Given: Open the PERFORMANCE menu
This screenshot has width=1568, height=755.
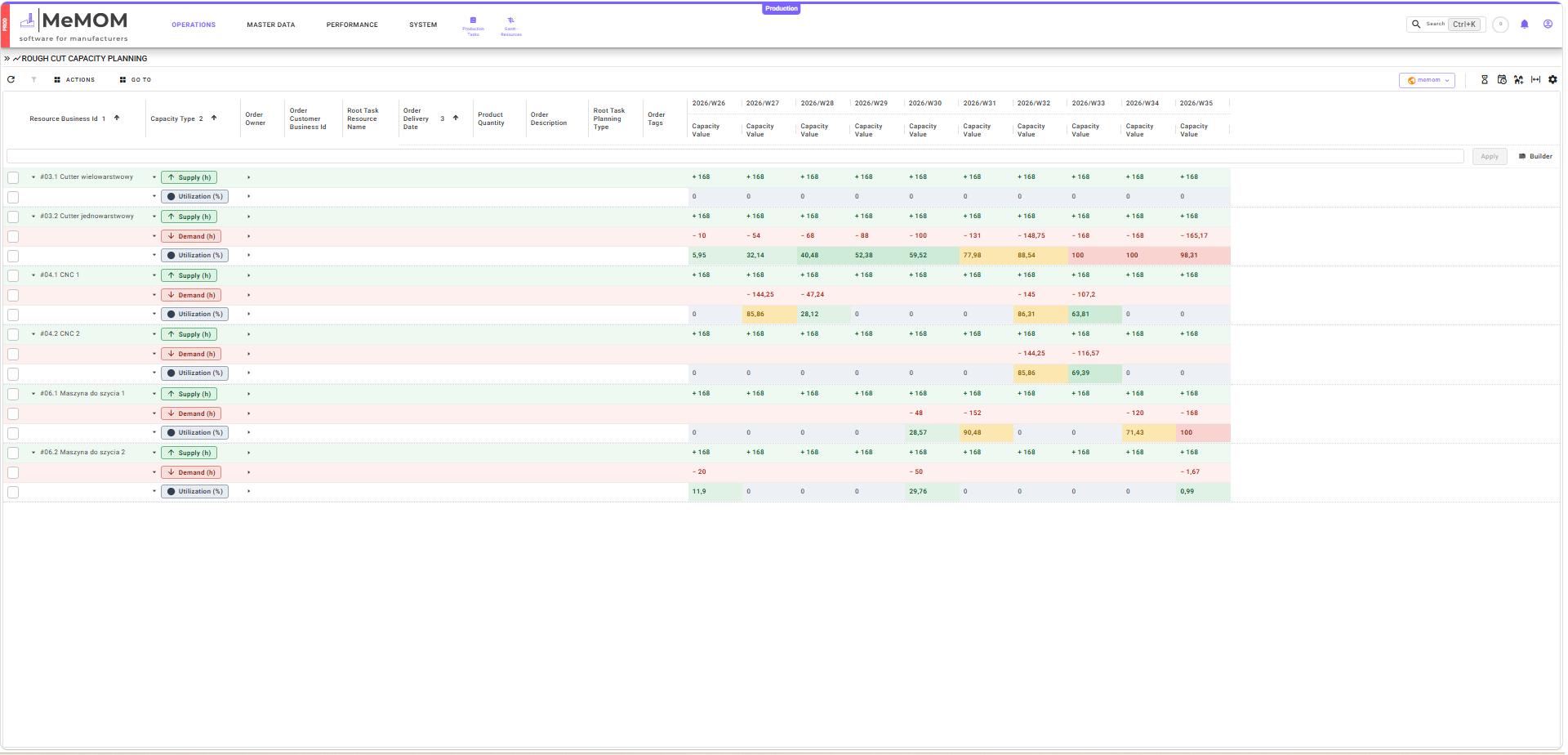Looking at the screenshot, I should (x=352, y=25).
